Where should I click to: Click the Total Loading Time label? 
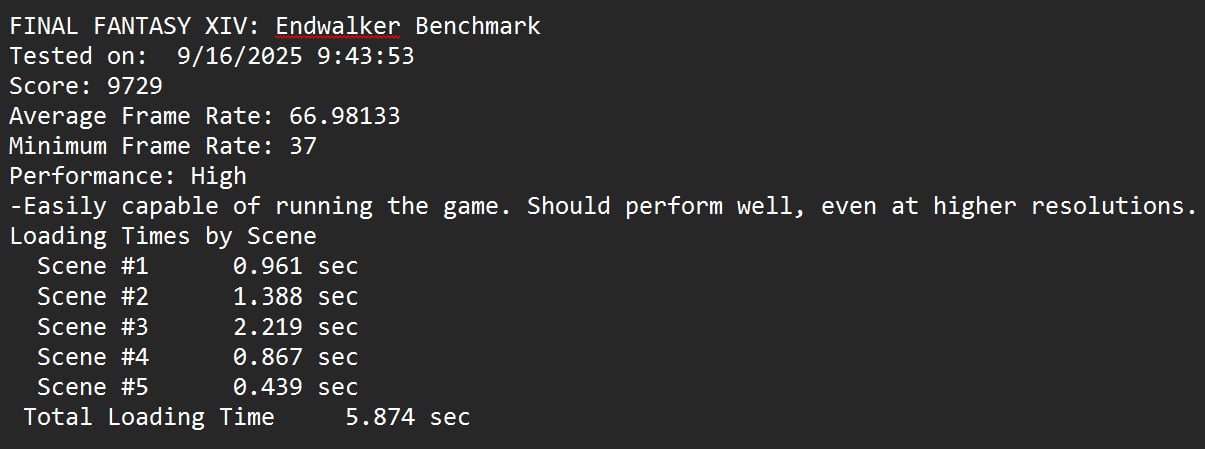click(x=148, y=416)
